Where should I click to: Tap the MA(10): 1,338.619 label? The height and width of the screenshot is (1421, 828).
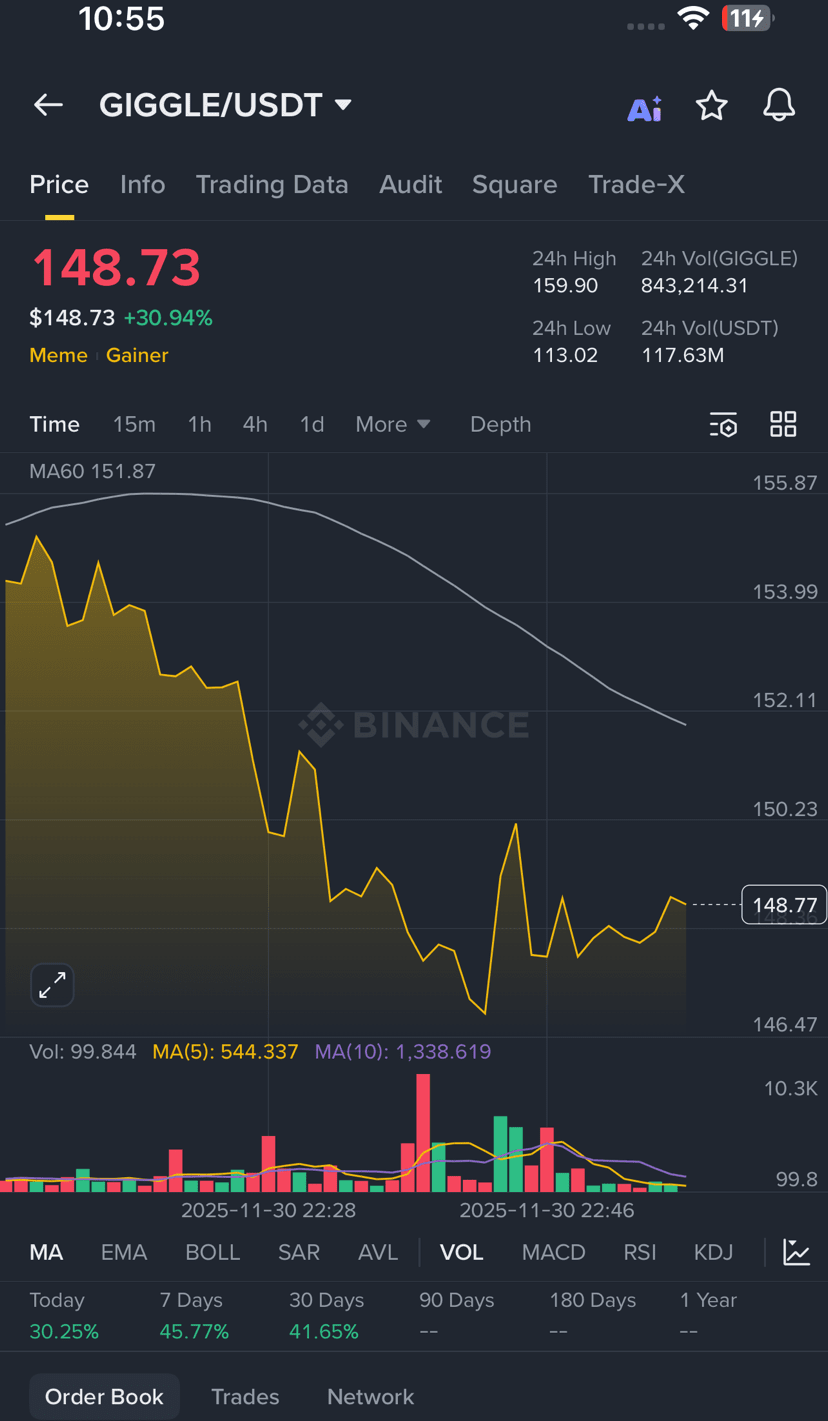click(403, 1052)
